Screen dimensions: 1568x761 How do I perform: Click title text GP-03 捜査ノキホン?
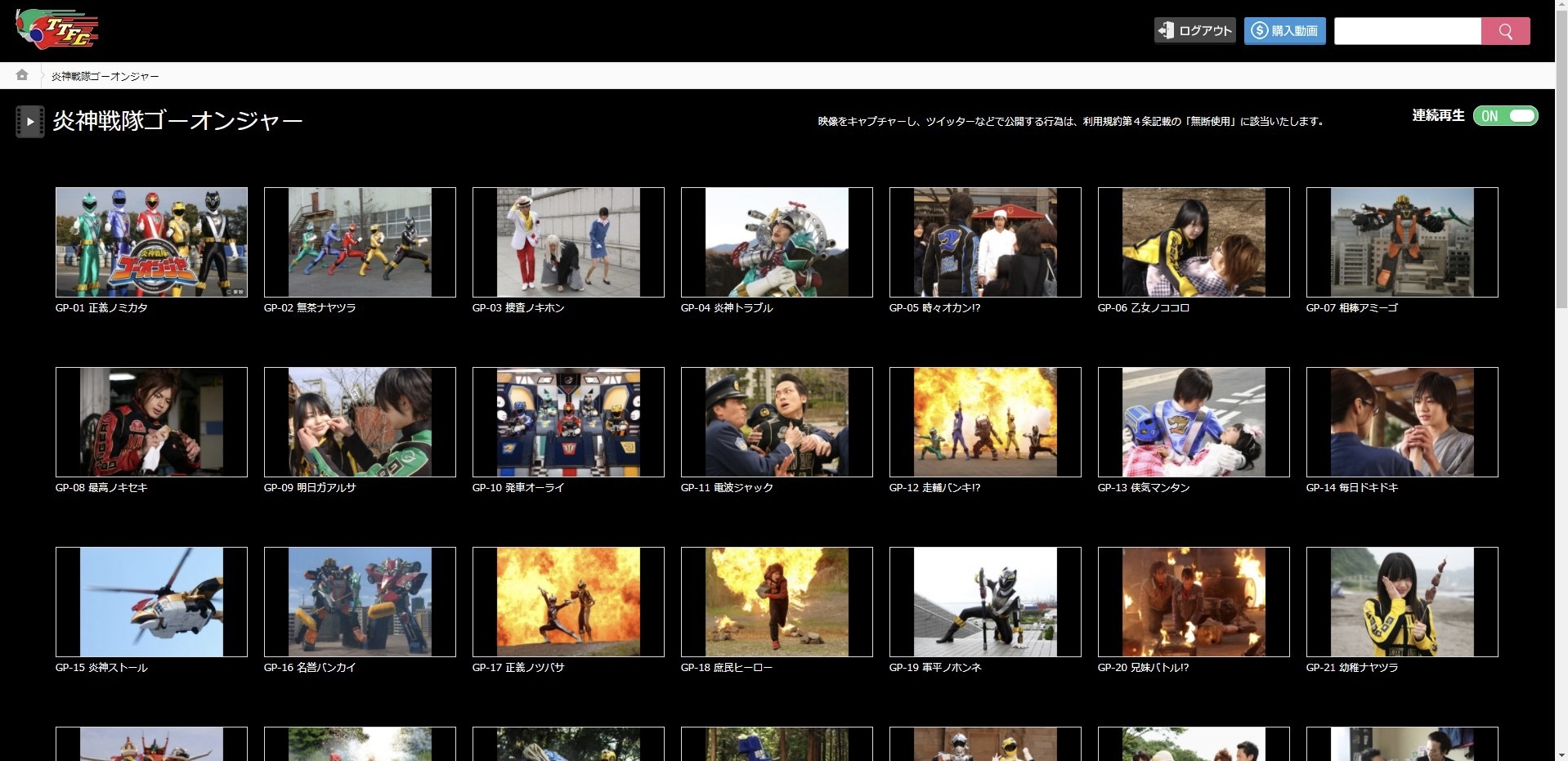click(518, 308)
